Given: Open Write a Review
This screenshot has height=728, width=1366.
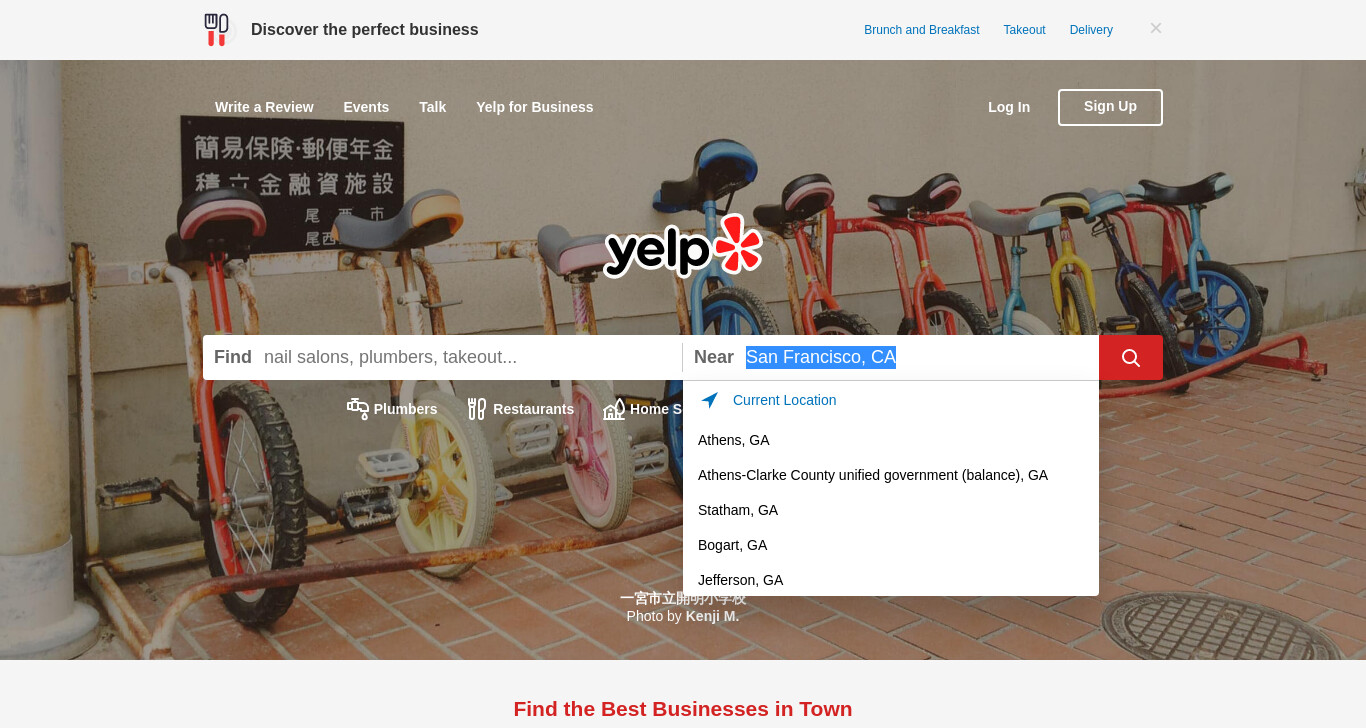Looking at the screenshot, I should pos(264,107).
